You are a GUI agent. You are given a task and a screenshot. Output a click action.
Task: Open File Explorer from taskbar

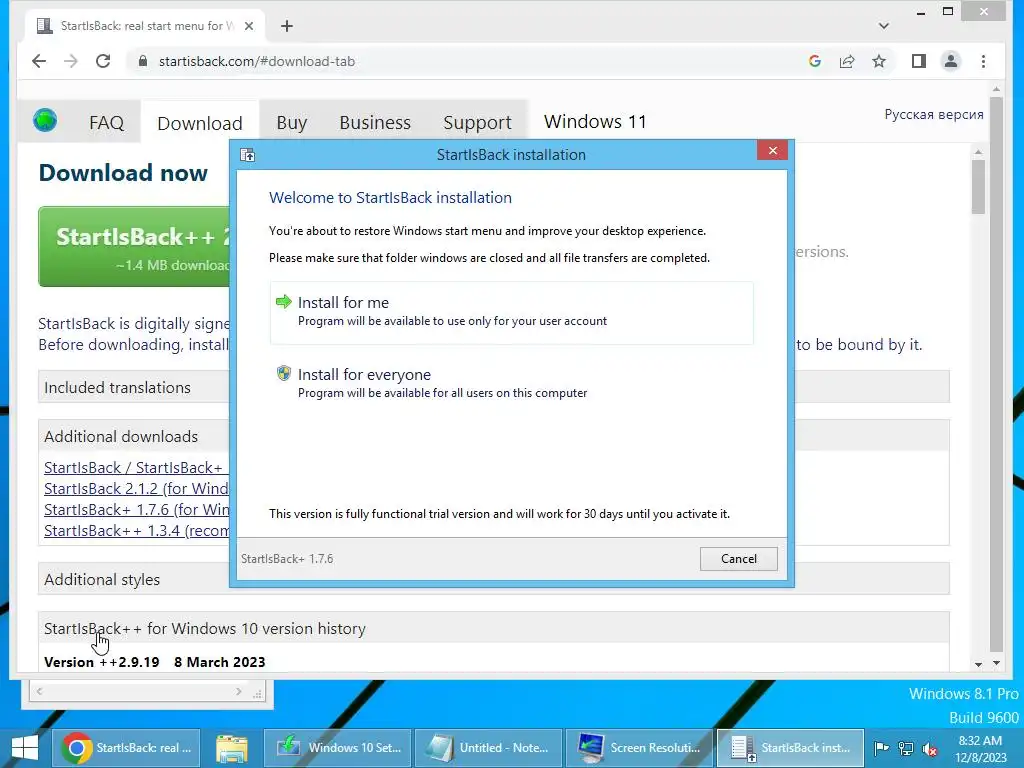(232, 748)
